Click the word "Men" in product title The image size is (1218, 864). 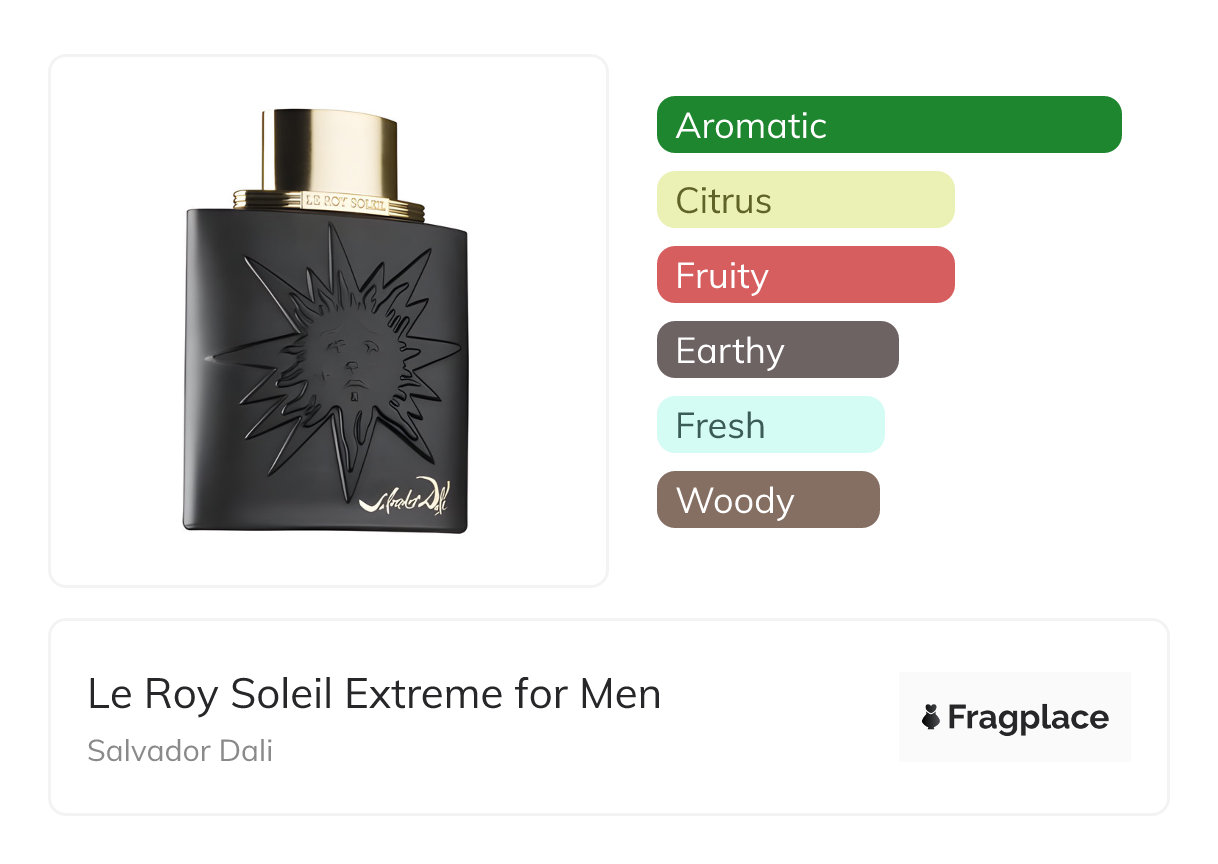[621, 693]
